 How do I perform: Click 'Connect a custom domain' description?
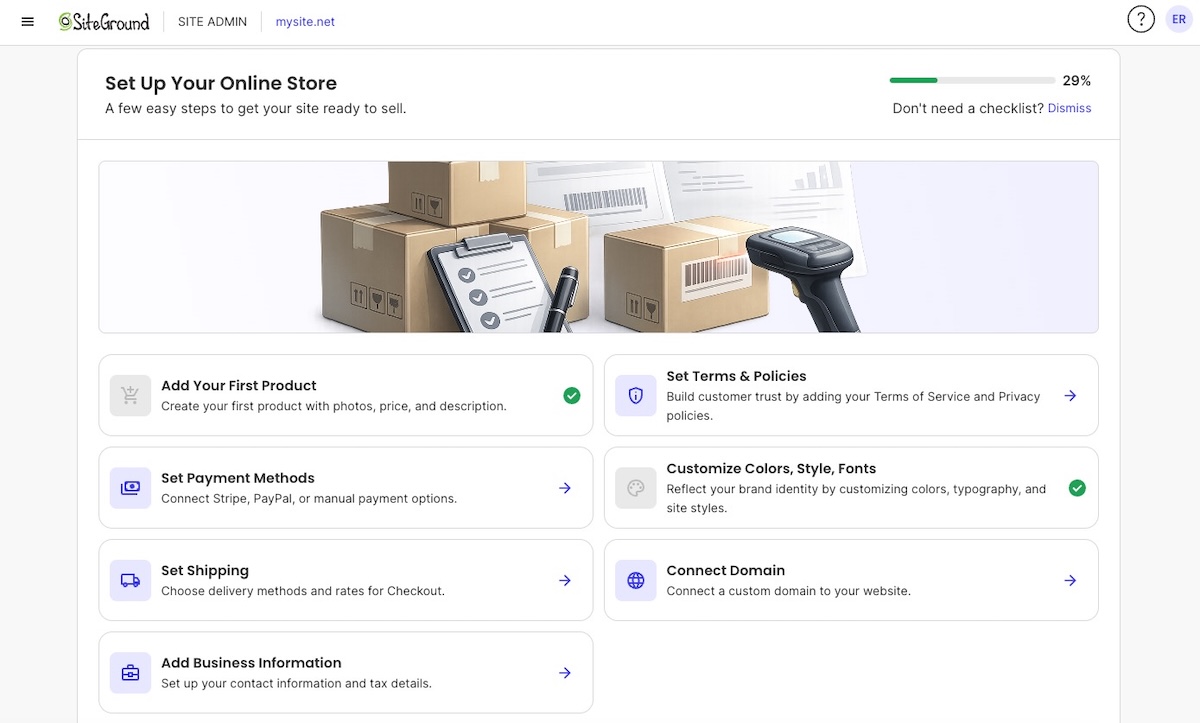[789, 591]
